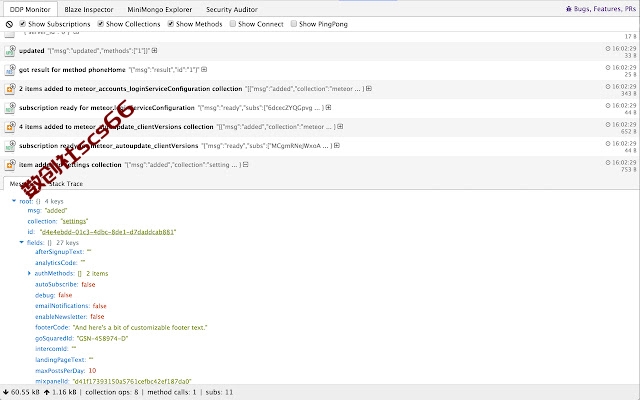The image size is (640, 400).
Task: Enable Show PingPong checkbox
Action: (x=293, y=24)
